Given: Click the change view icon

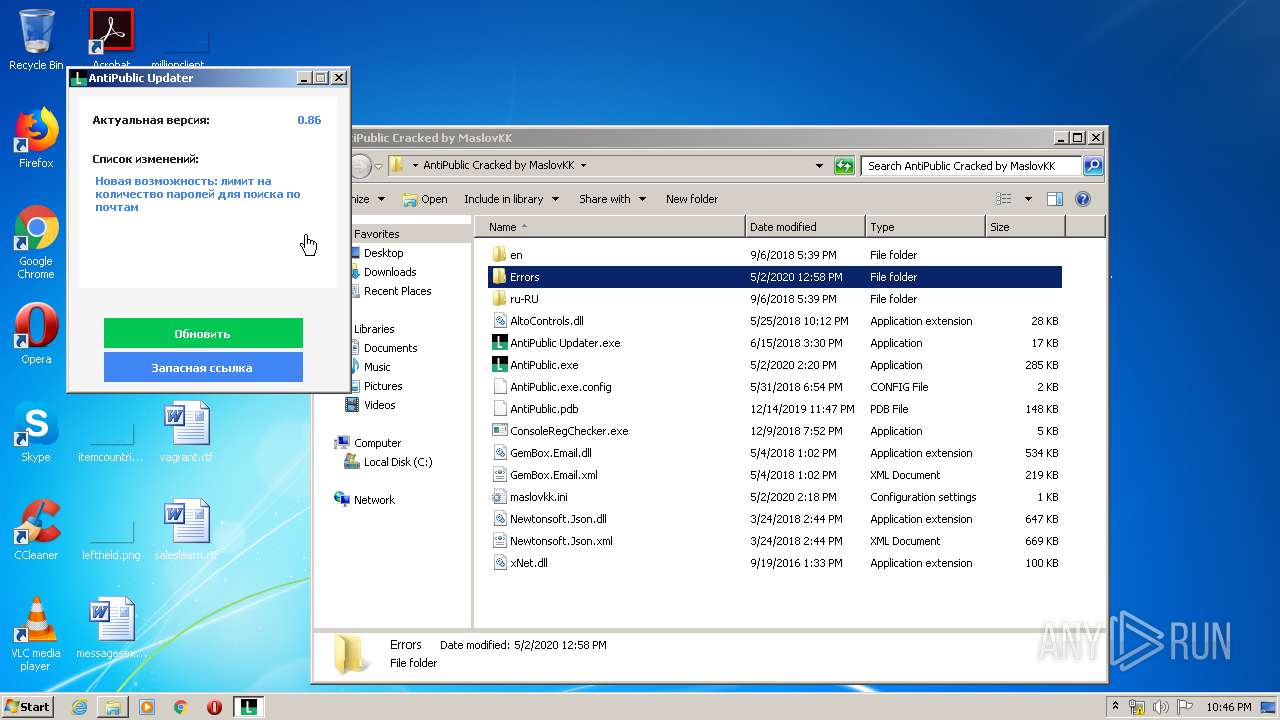Looking at the screenshot, I should [1003, 199].
